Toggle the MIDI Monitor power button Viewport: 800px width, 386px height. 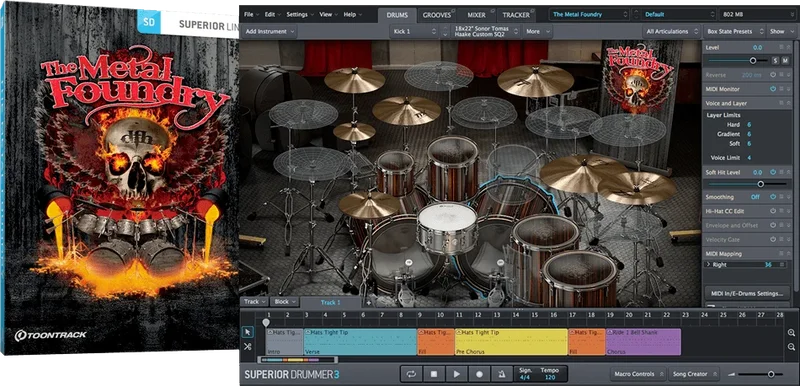pos(773,89)
